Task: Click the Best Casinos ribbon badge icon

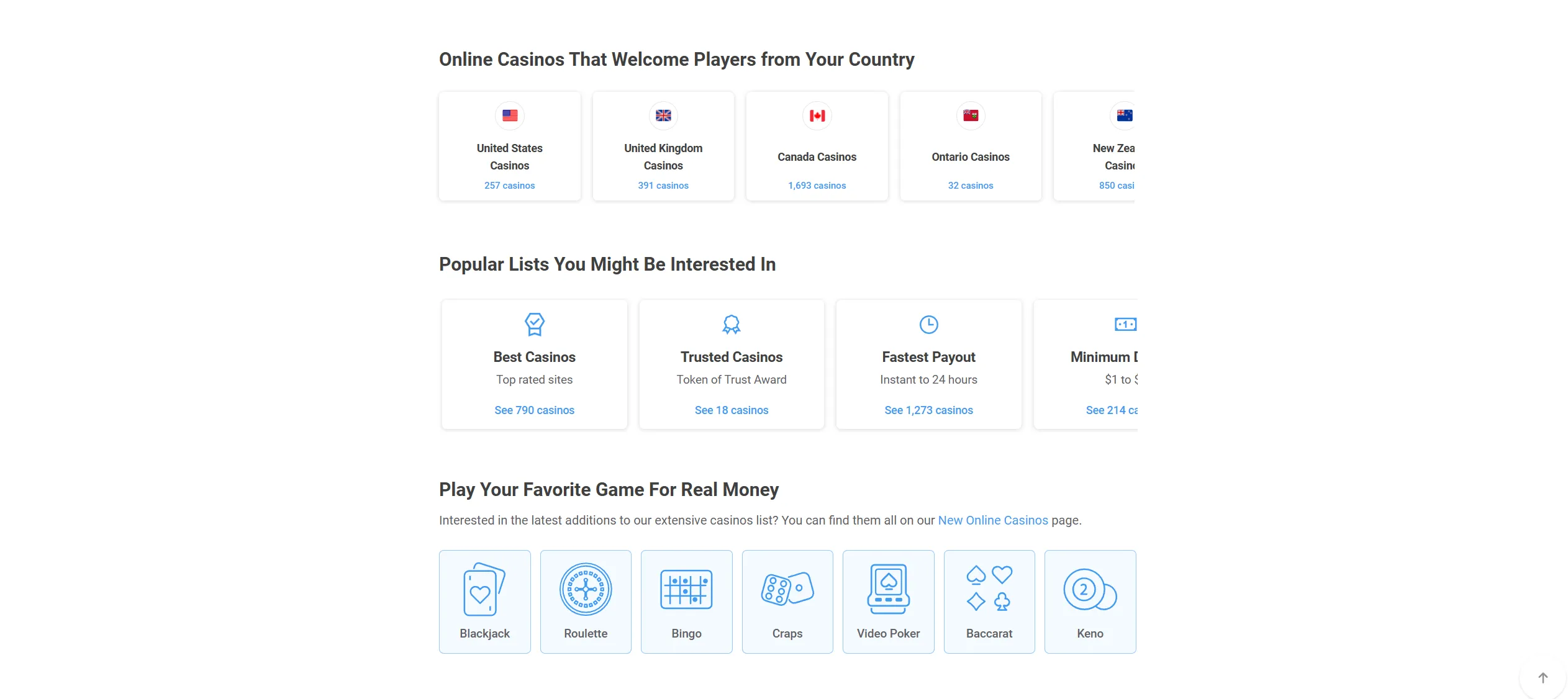Action: point(535,324)
